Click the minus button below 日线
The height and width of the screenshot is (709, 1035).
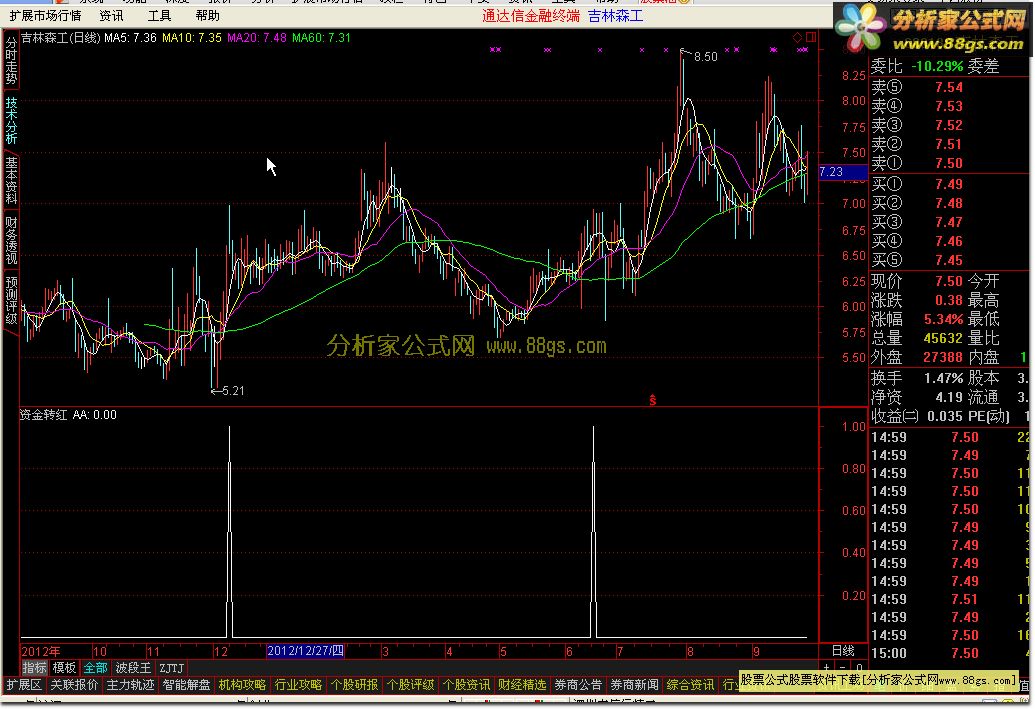tap(843, 667)
